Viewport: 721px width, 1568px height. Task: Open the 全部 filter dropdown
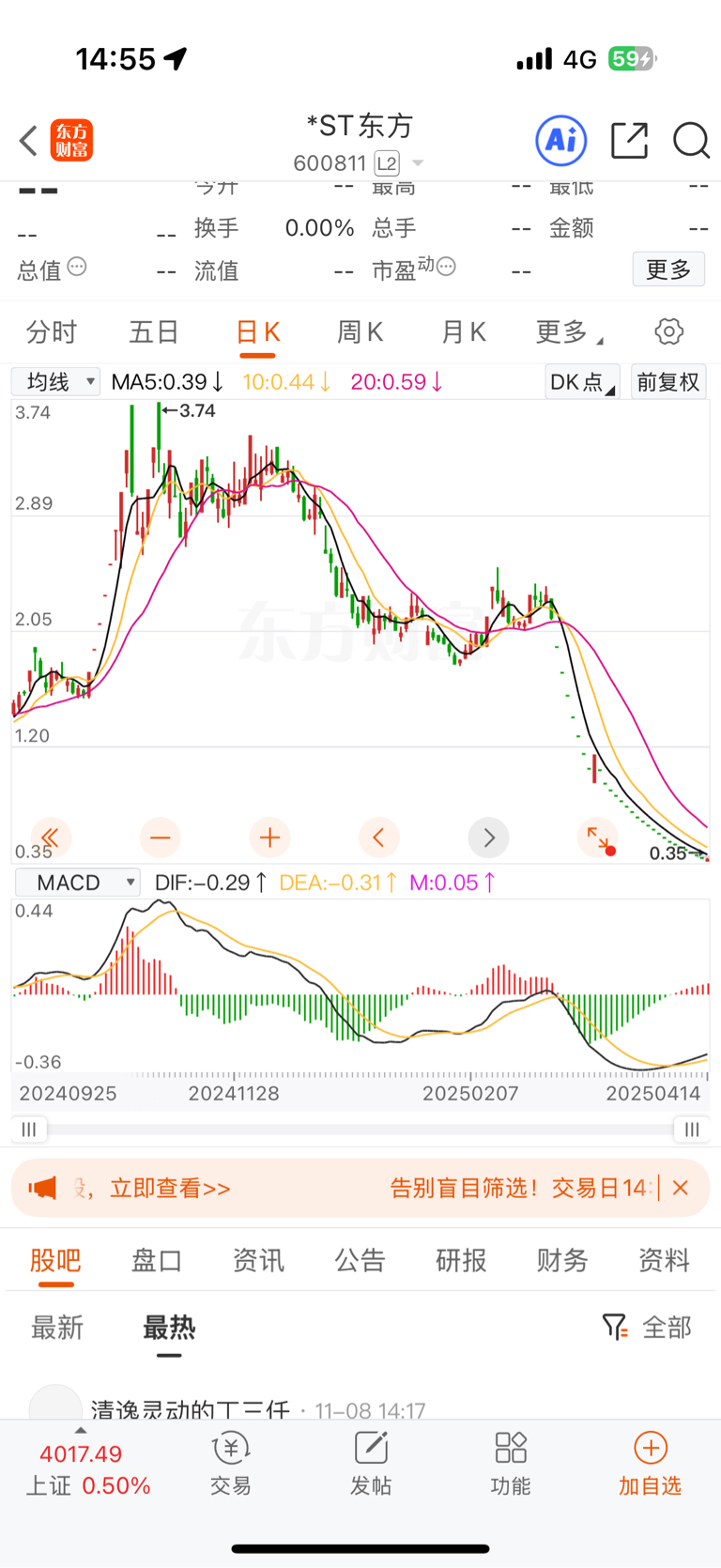point(647,1328)
